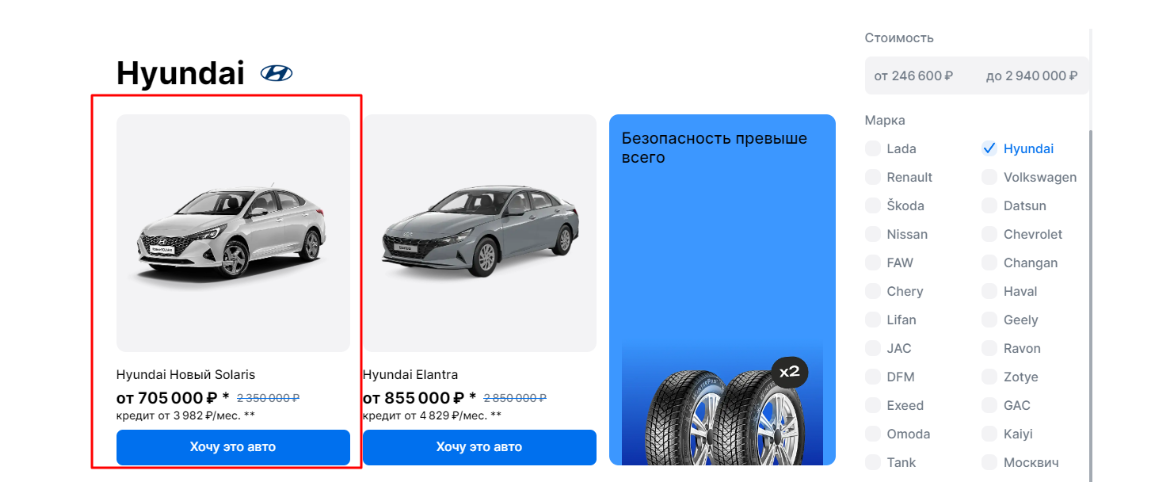
Task: Open the 'Безопасность превыше всего' banner
Action: pos(722,290)
